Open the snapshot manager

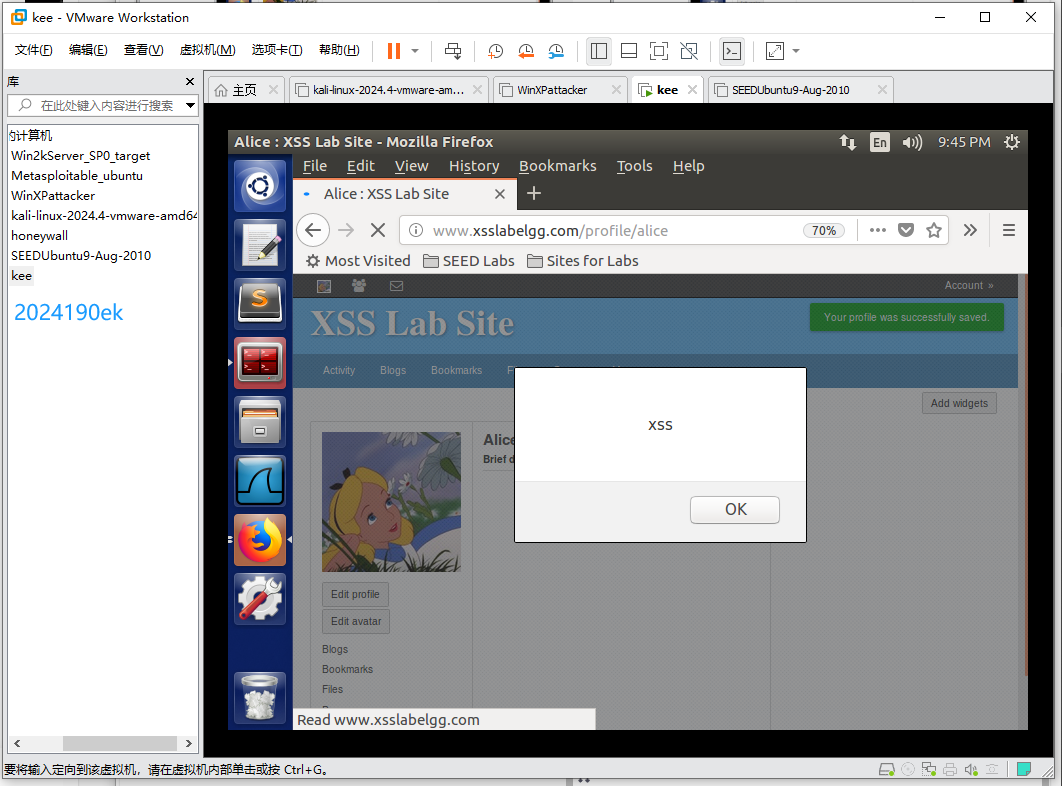[x=556, y=51]
